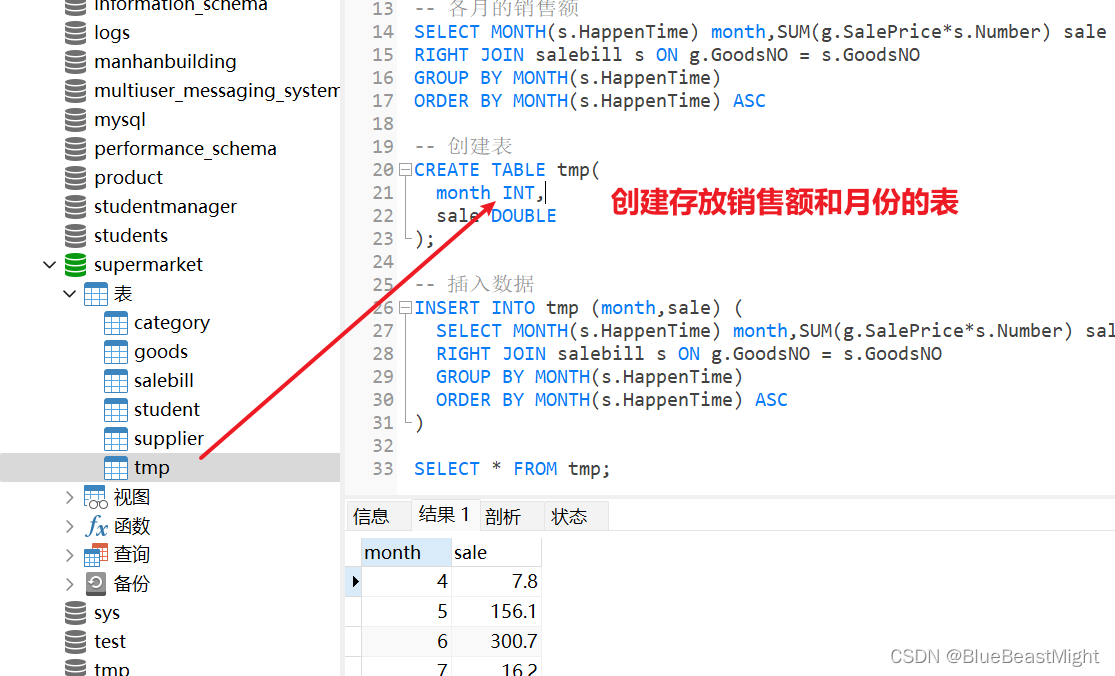Select the tmp table in supermarket
Screen dimensions: 1115x676
pyautogui.click(x=170, y=468)
